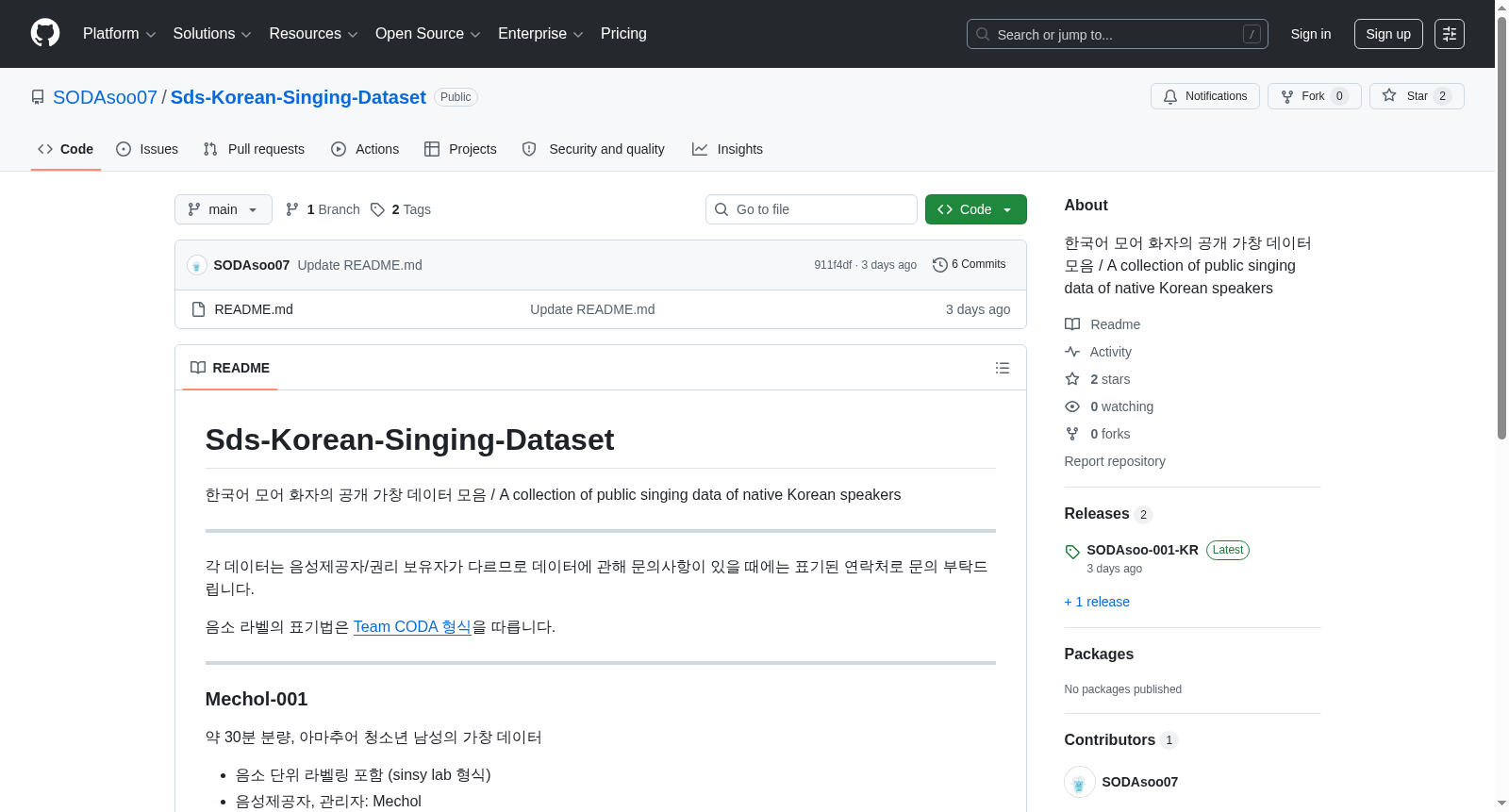
Task: Click the tag icon next to Tags
Action: click(x=377, y=209)
